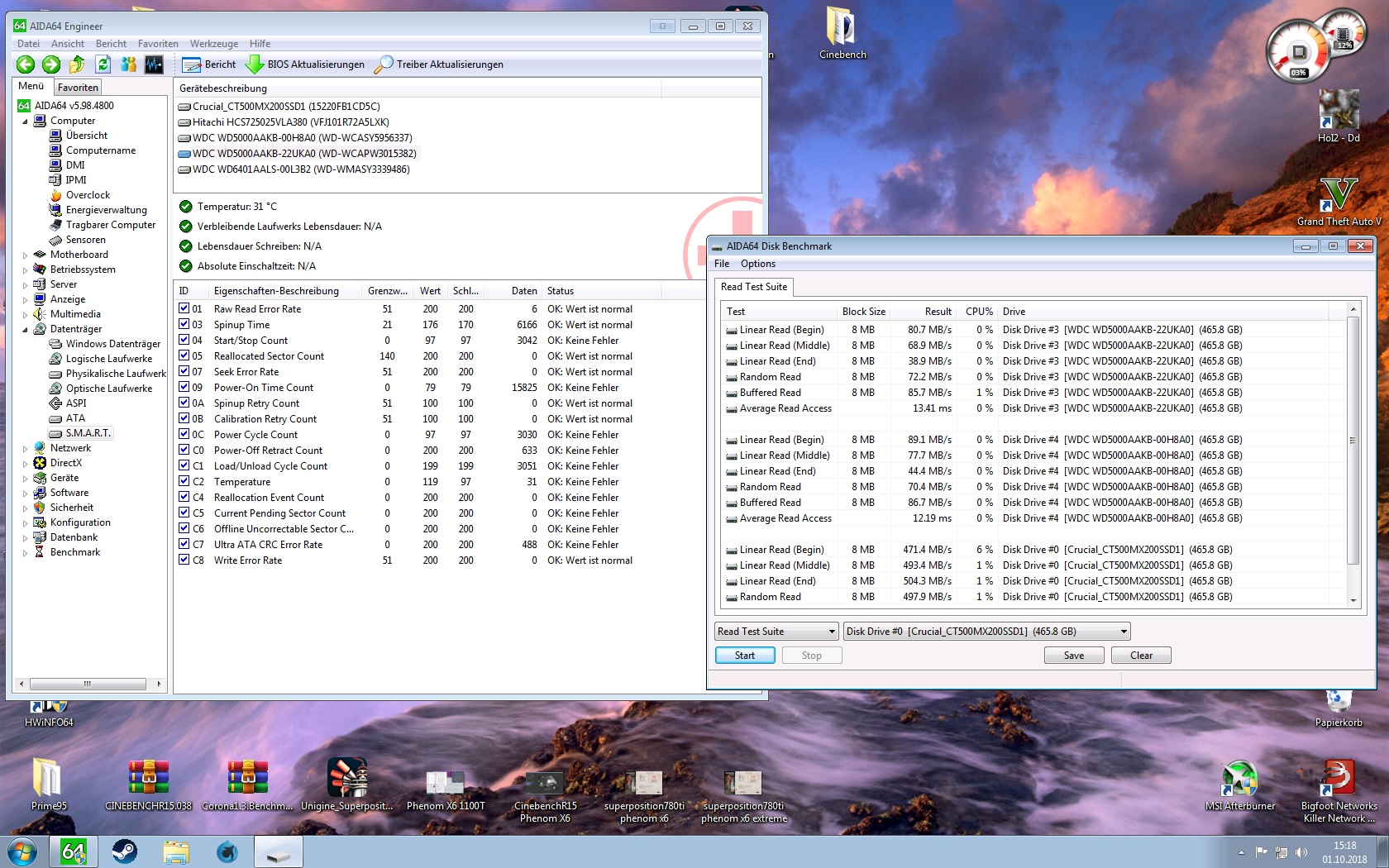Toggle the Temperature attribute checkbox

[x=184, y=481]
